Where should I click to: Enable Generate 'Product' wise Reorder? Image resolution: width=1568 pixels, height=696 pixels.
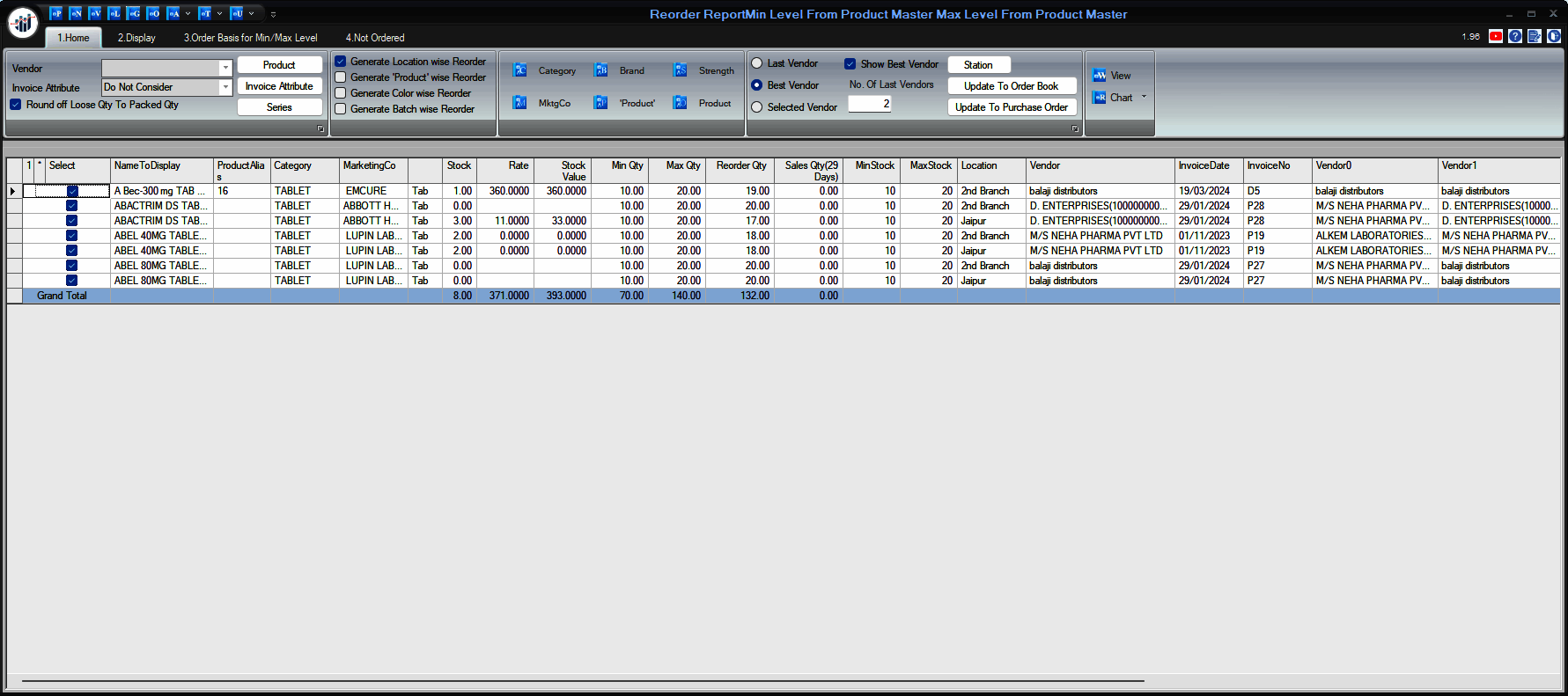(x=341, y=77)
